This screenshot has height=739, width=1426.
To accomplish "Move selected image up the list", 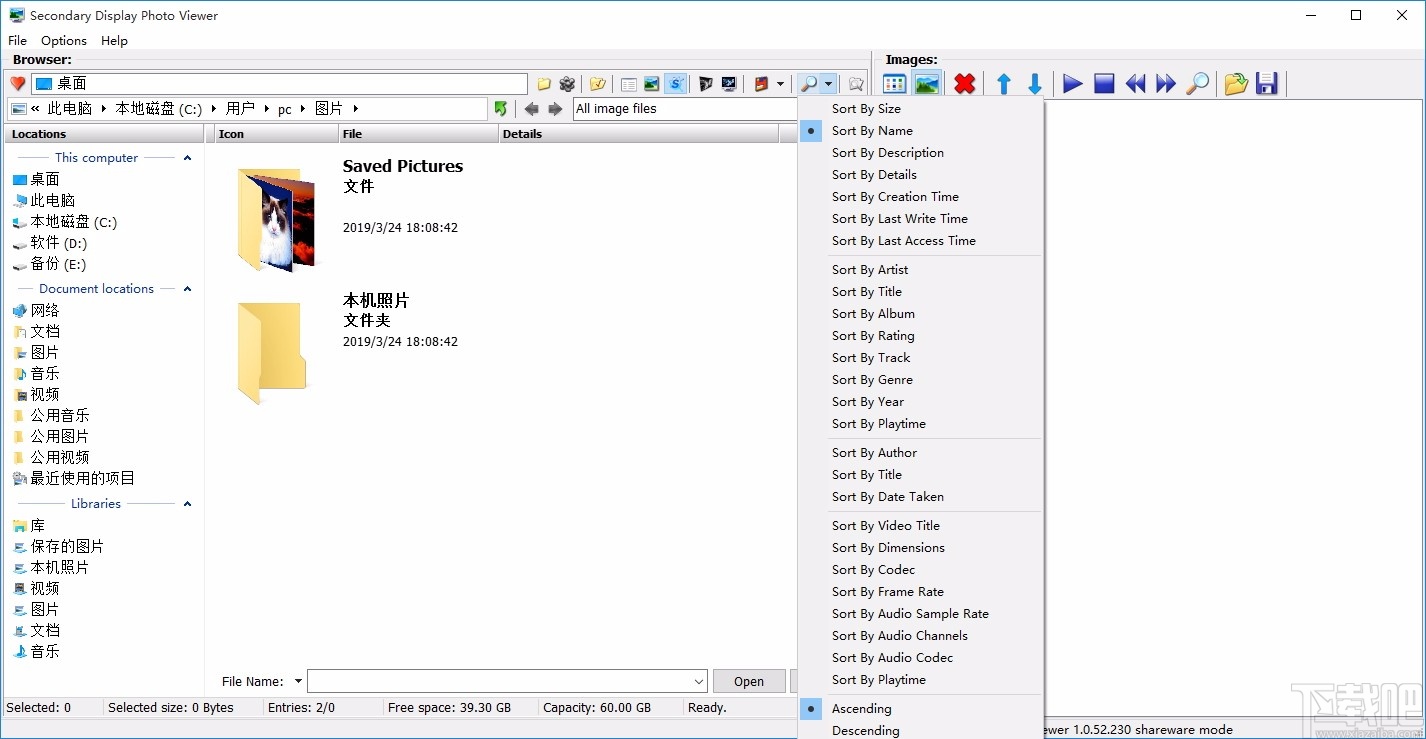I will point(1003,84).
